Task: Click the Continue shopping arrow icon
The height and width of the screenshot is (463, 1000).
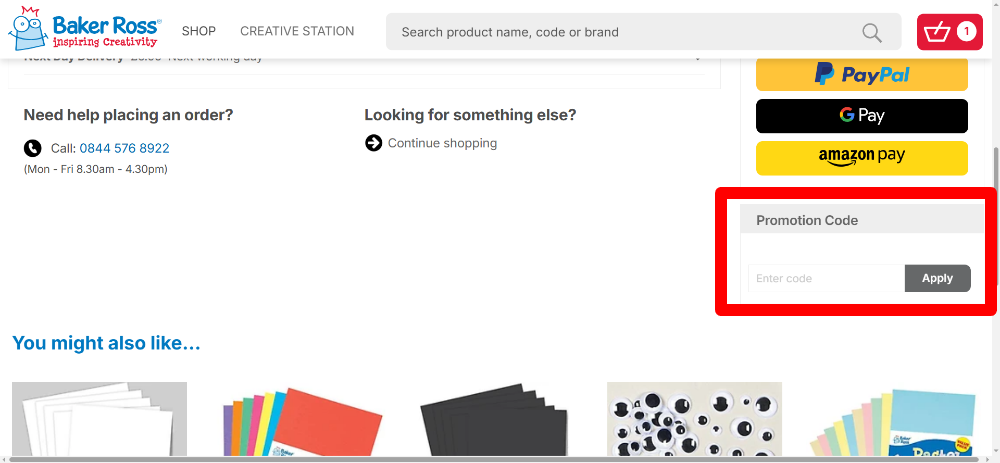Action: (373, 143)
